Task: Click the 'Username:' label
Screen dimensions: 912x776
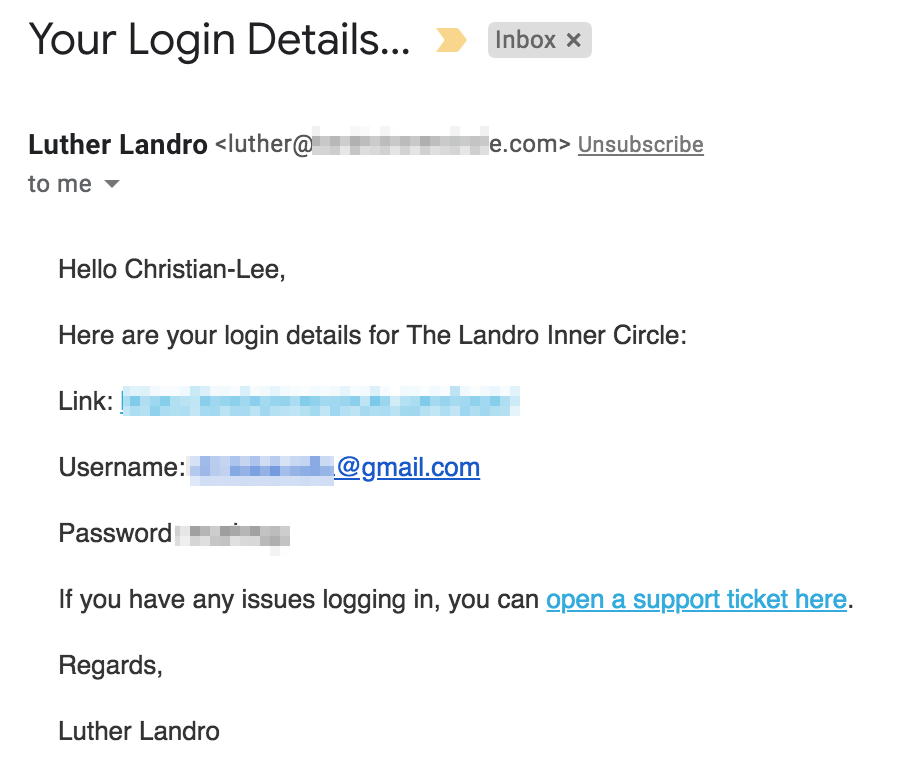Action: click(x=122, y=467)
